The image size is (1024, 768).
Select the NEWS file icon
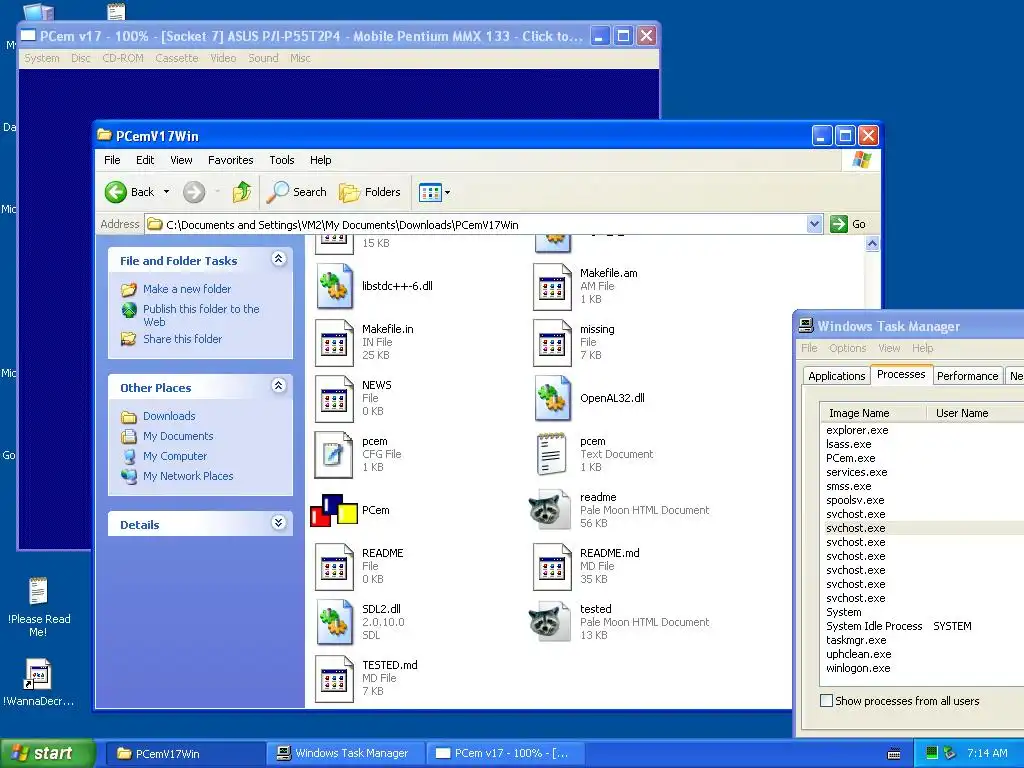coord(334,398)
